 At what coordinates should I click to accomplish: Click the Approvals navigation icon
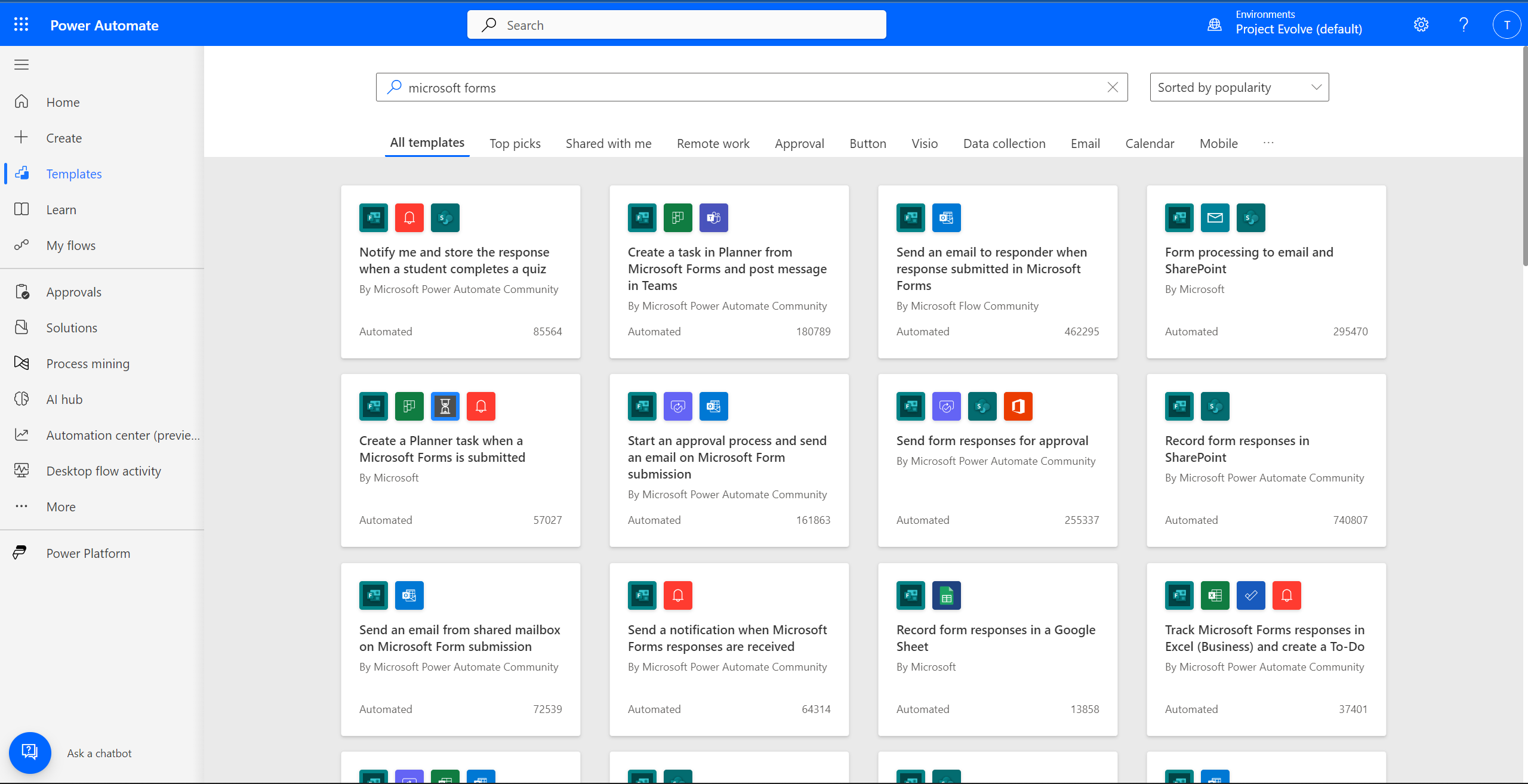click(23, 291)
